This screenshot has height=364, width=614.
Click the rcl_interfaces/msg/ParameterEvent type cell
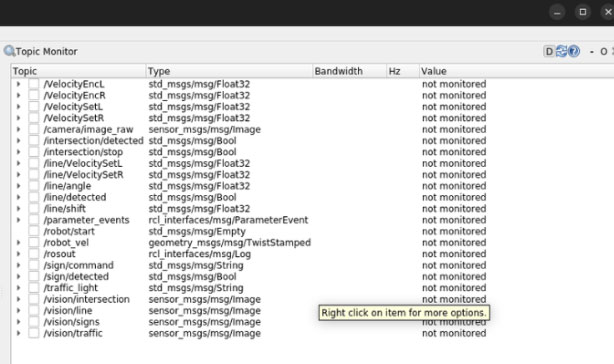point(228,220)
